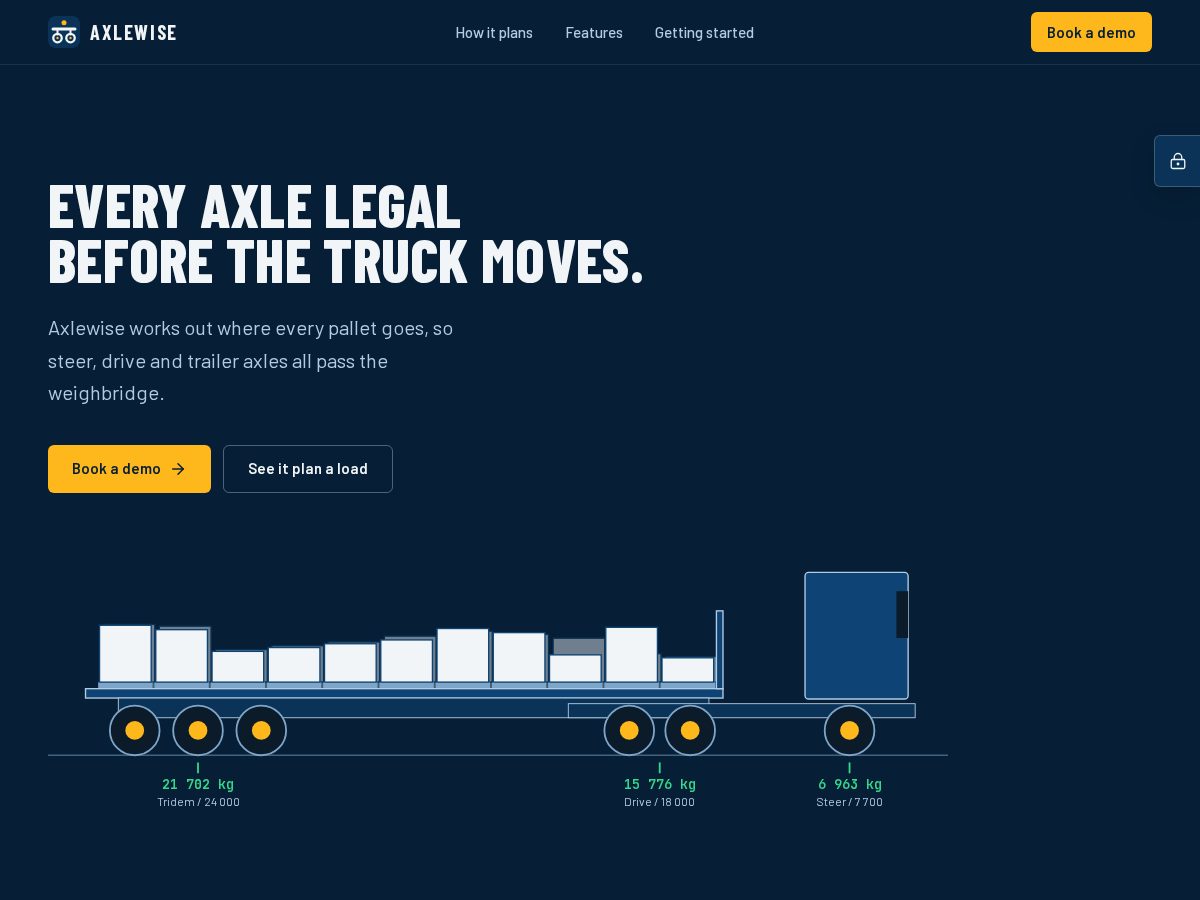This screenshot has width=1200, height=900.
Task: Select the 6 963 kg steer reading
Action: click(x=850, y=784)
